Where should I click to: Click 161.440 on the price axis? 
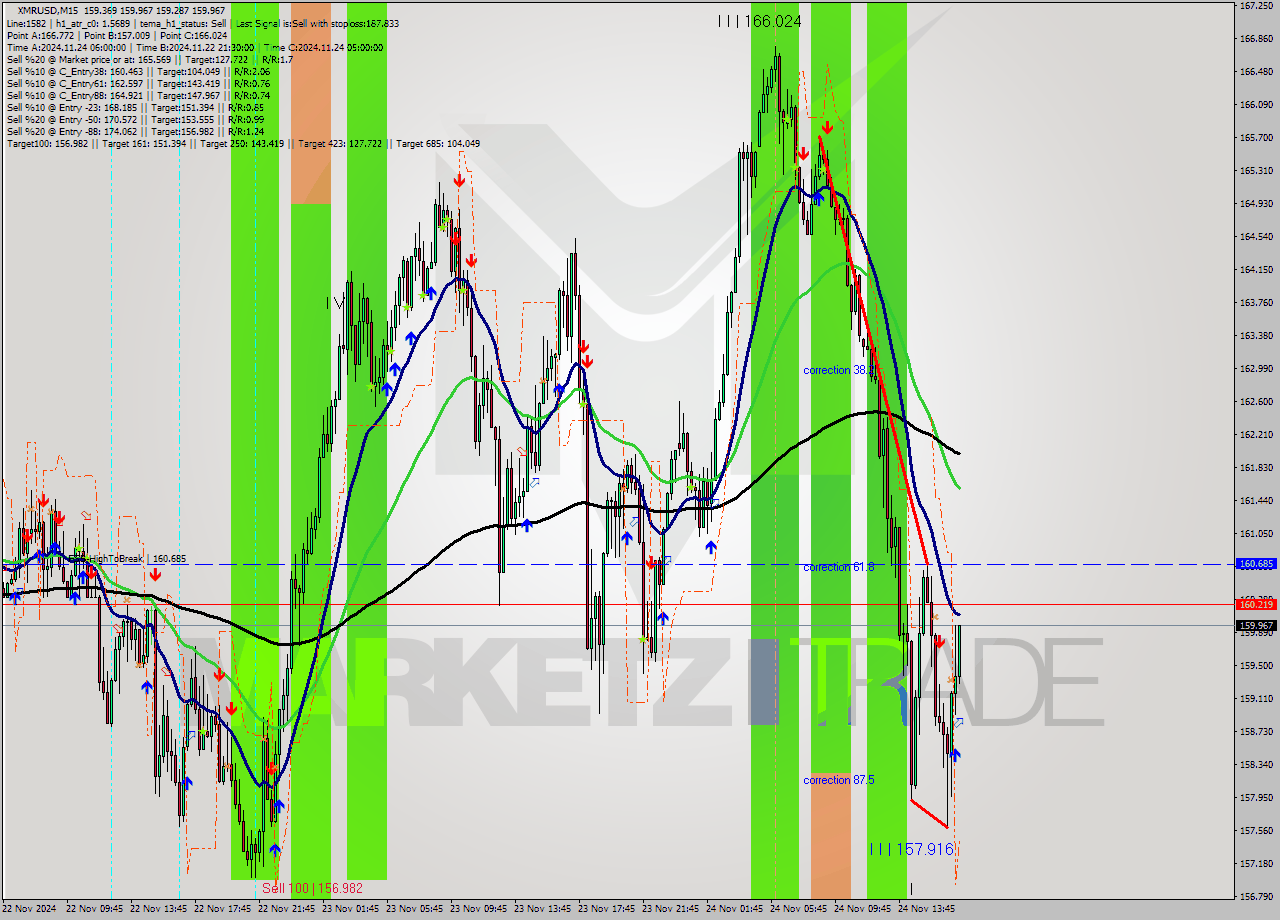click(x=1256, y=501)
